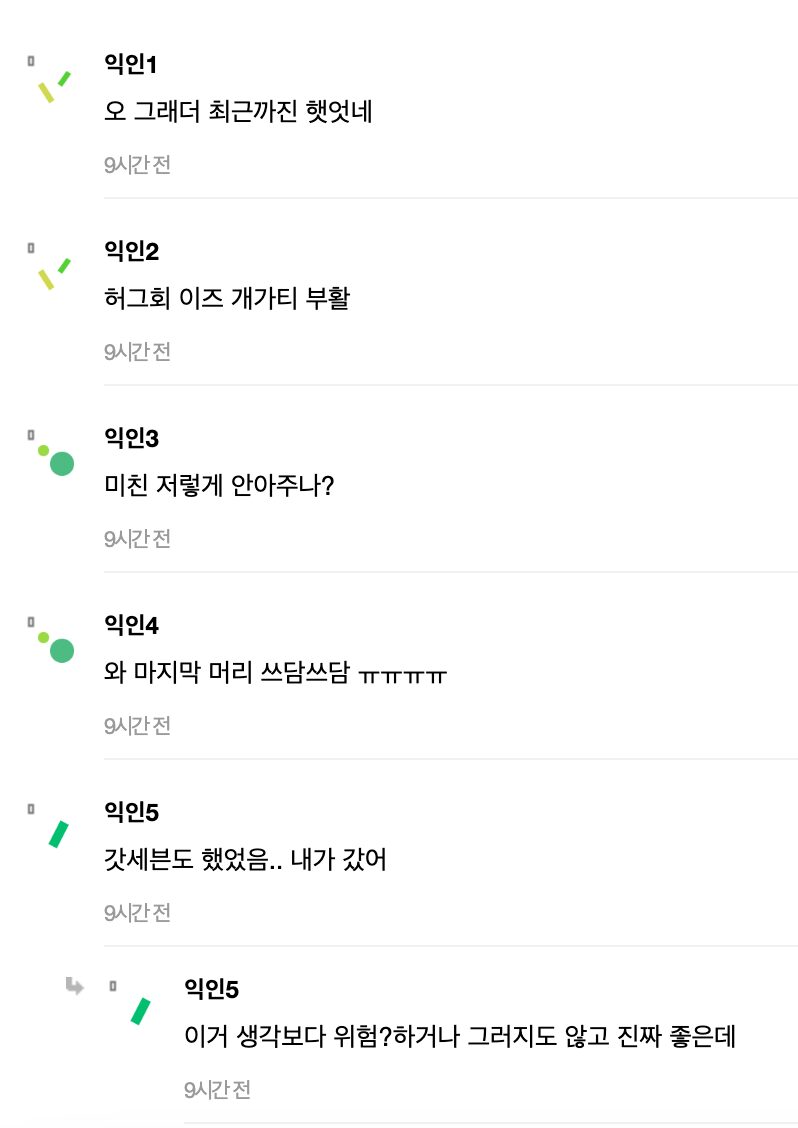Select the comment 미친 저렇게 안아주나?

click(219, 486)
